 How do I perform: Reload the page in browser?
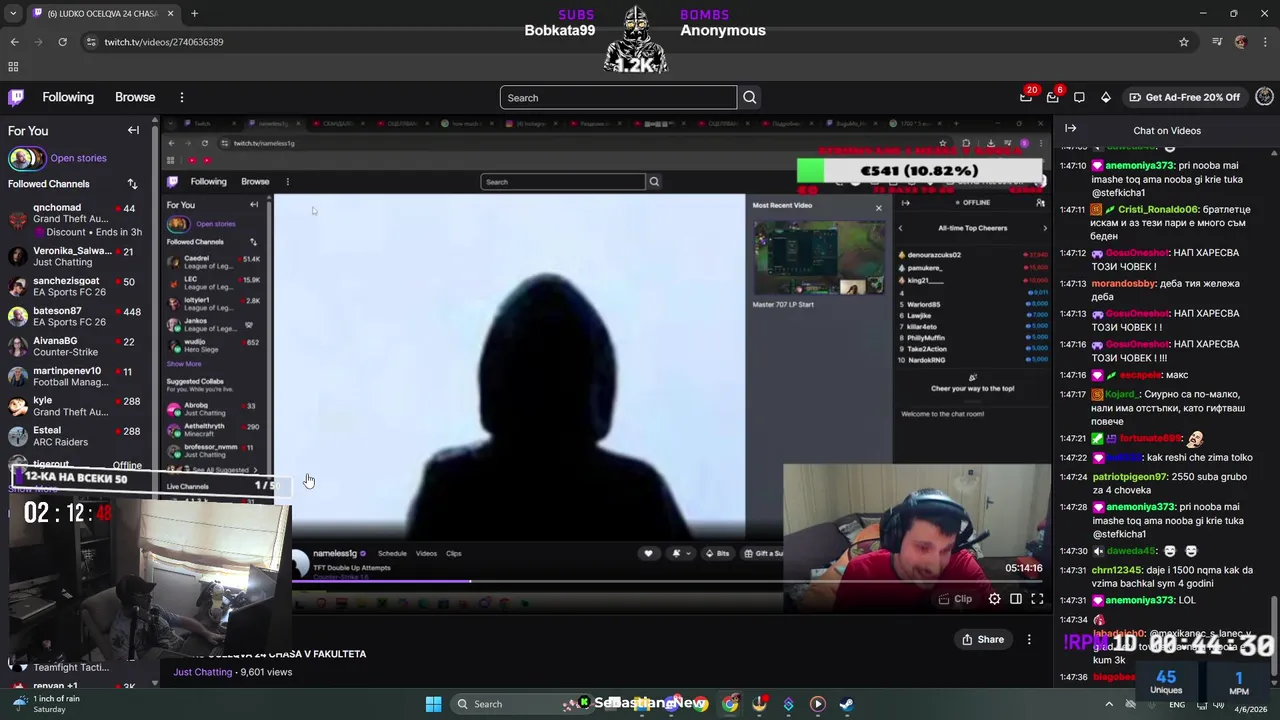62,42
